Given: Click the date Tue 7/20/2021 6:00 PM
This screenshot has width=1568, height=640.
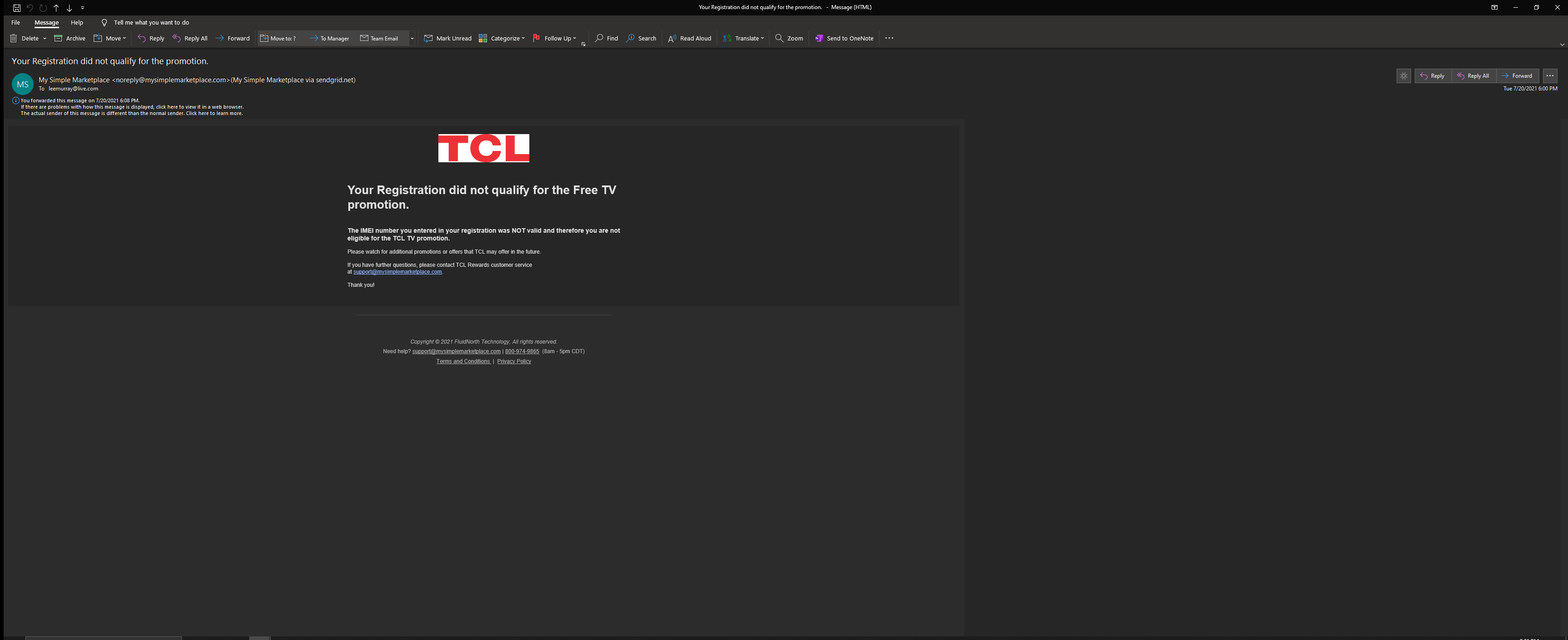Looking at the screenshot, I should tap(1530, 89).
